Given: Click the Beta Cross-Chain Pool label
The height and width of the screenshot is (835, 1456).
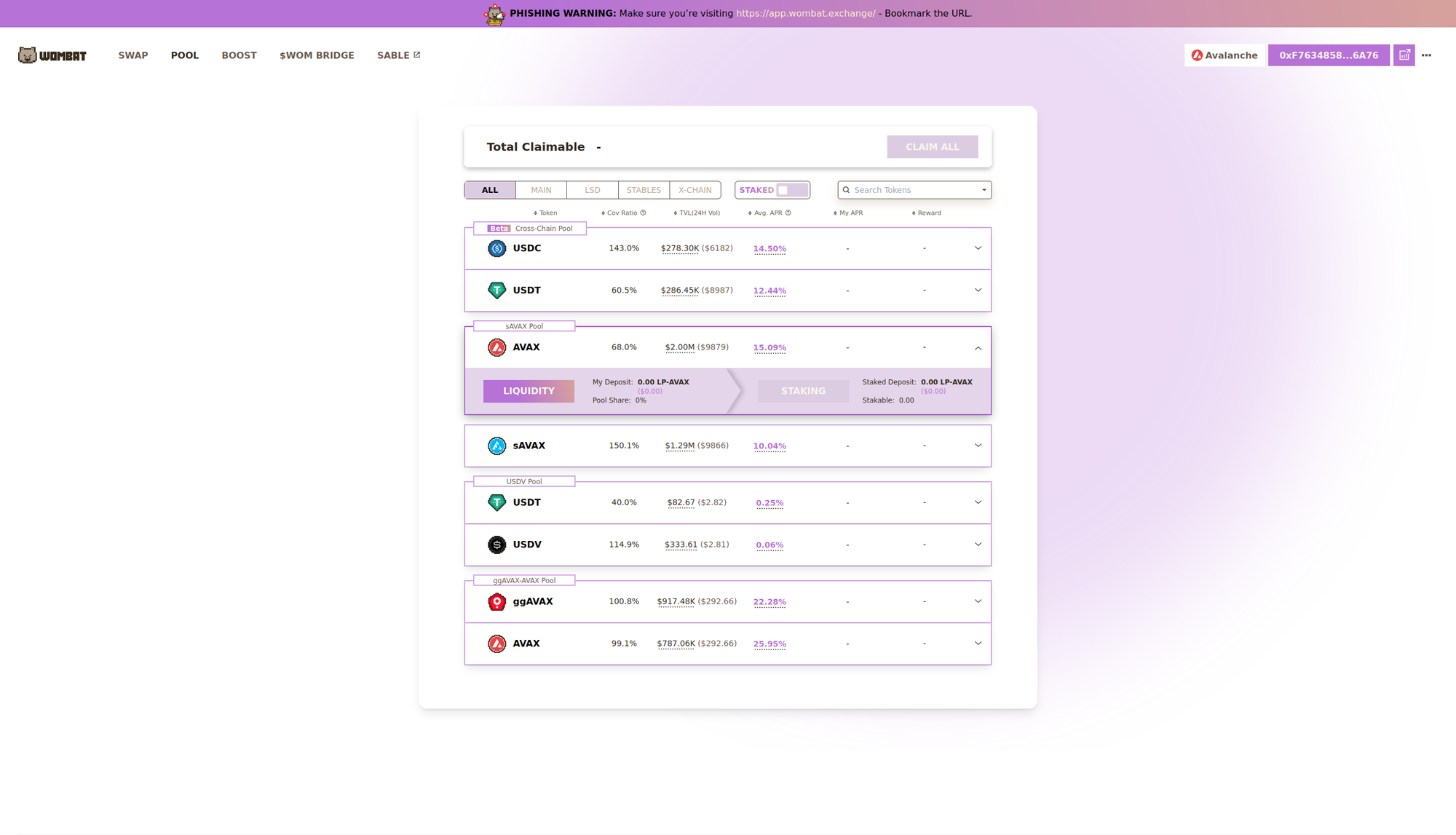Looking at the screenshot, I should (530, 229).
